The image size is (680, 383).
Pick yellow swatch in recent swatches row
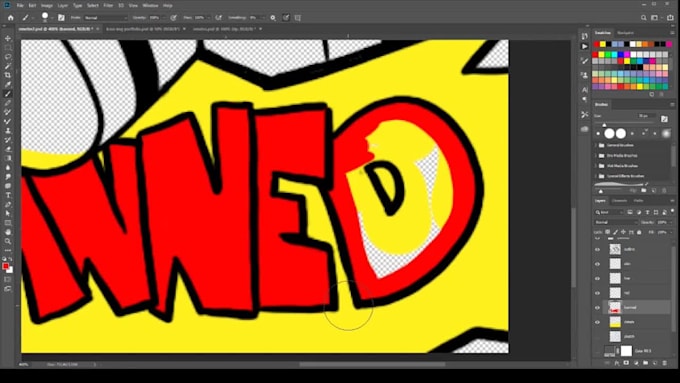[603, 44]
